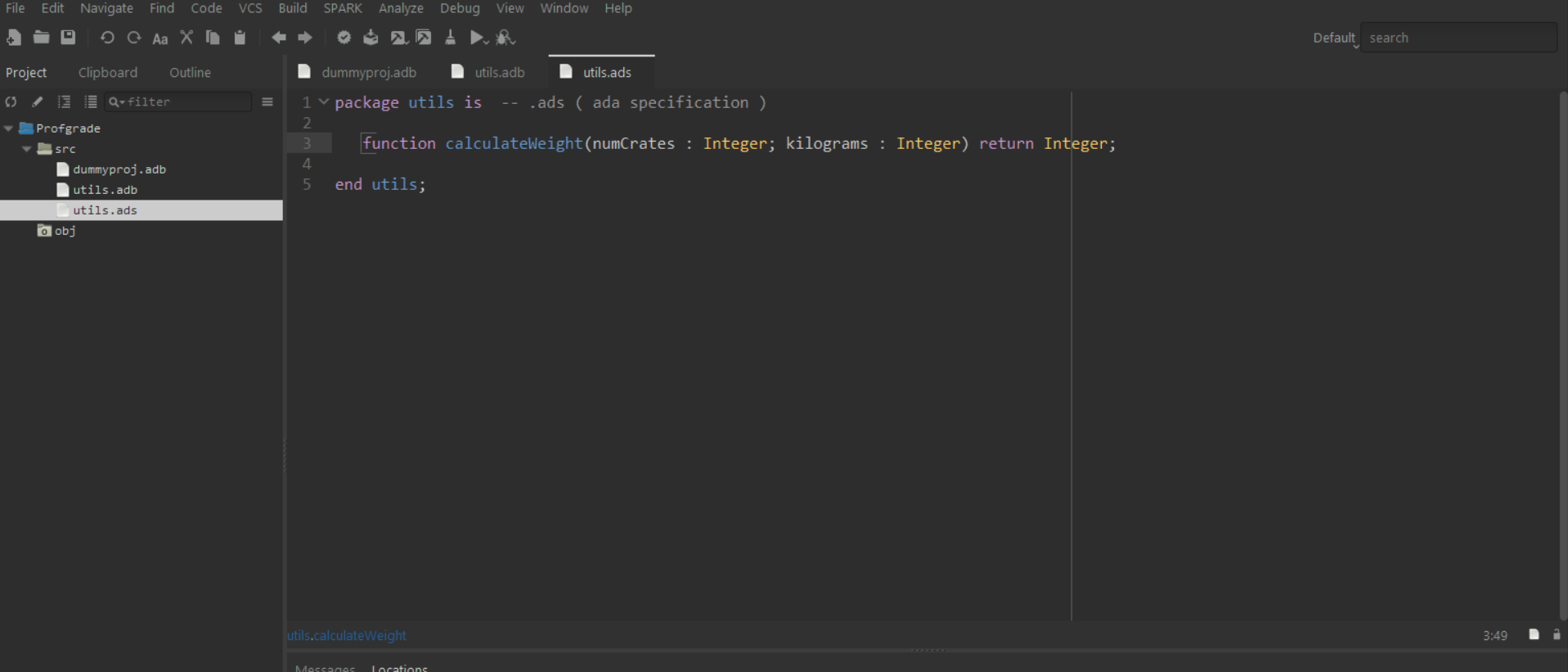The image size is (1568, 672).
Task: Go back to previous location arrow
Action: [279, 38]
